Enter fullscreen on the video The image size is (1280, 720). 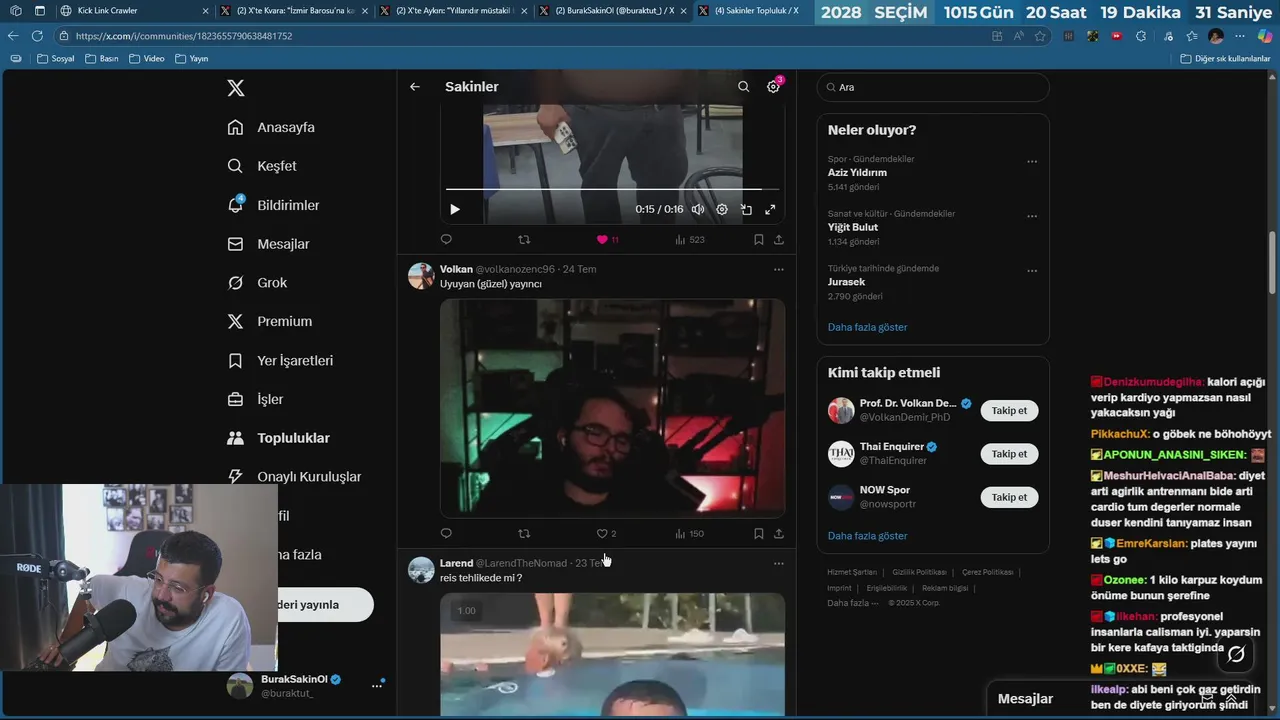[x=770, y=209]
